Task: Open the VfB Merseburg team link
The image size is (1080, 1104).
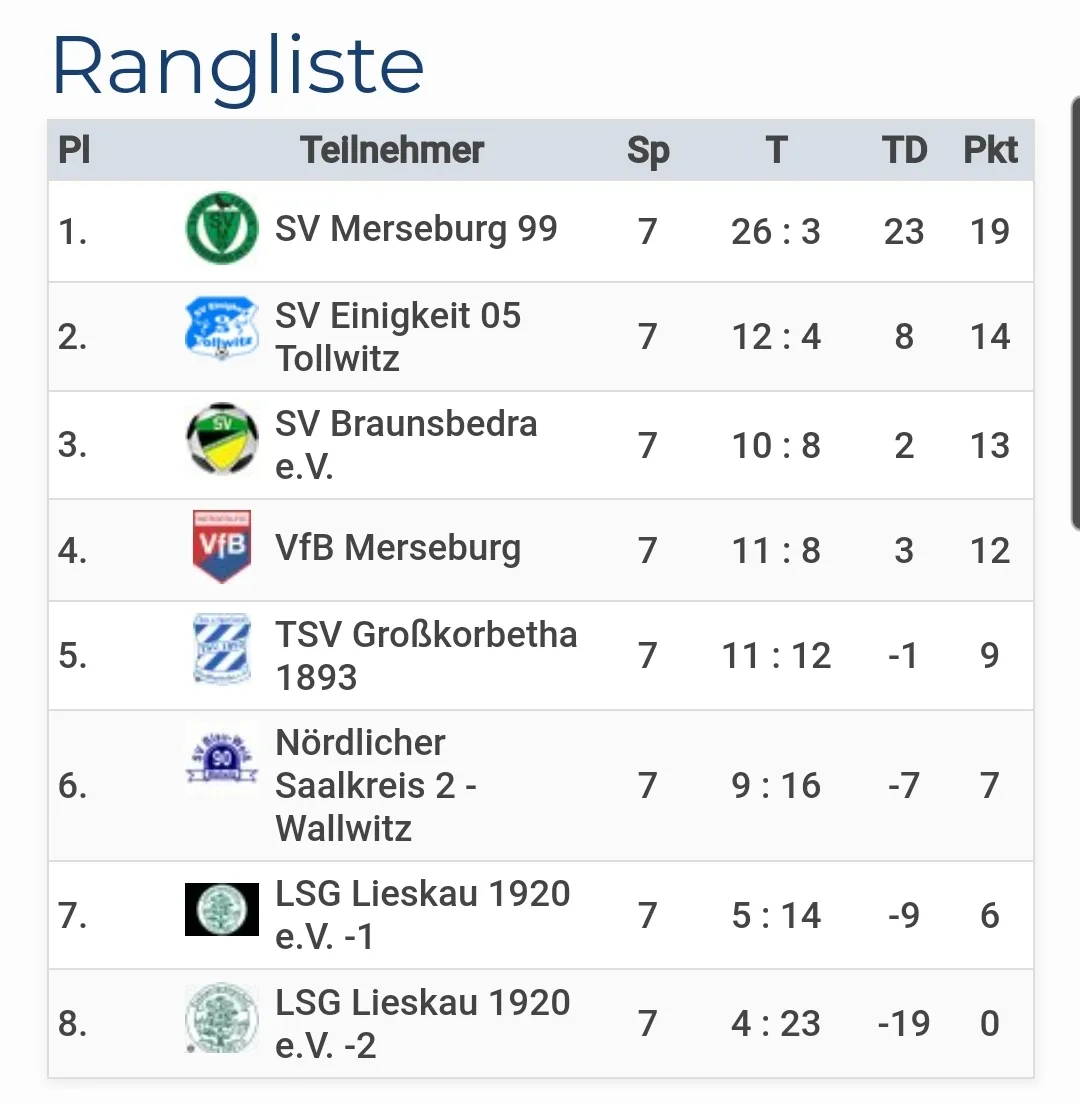Action: click(x=398, y=548)
